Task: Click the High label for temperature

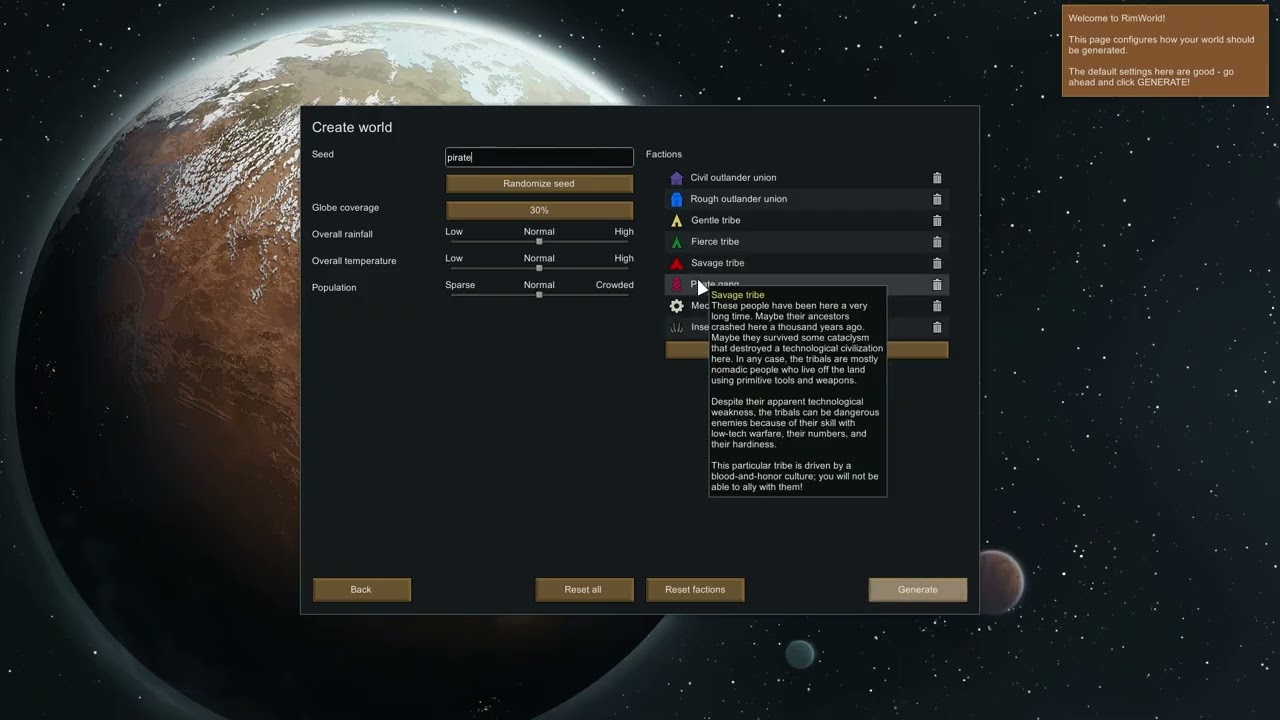Action: pos(624,258)
